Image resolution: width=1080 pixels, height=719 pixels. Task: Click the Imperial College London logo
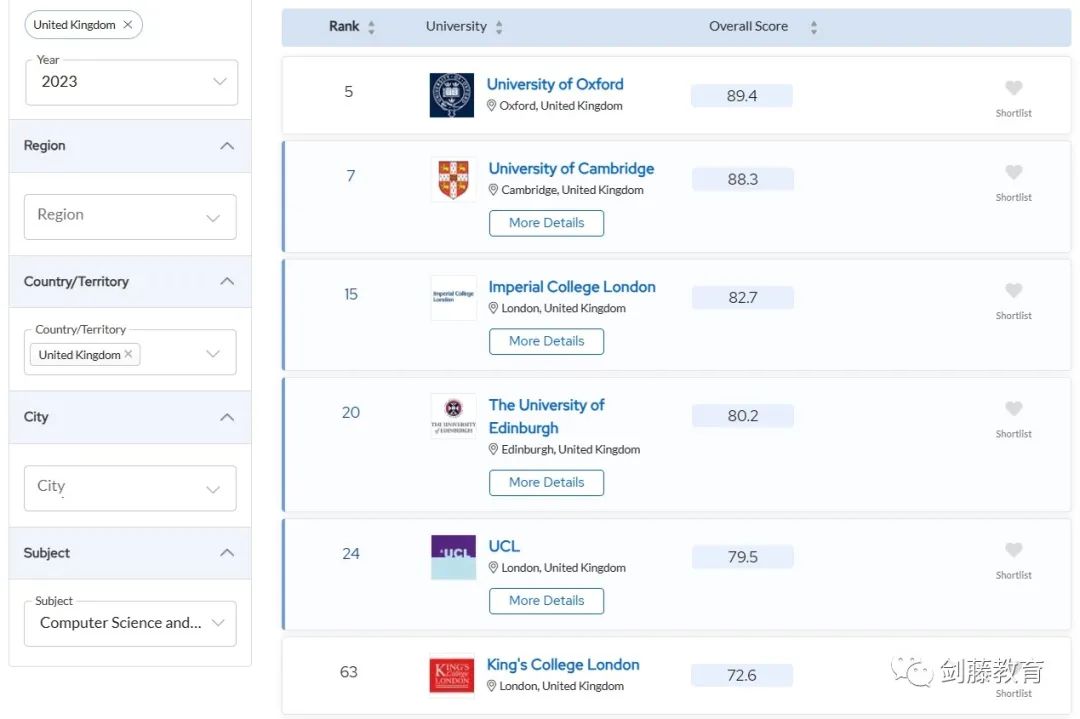click(453, 298)
